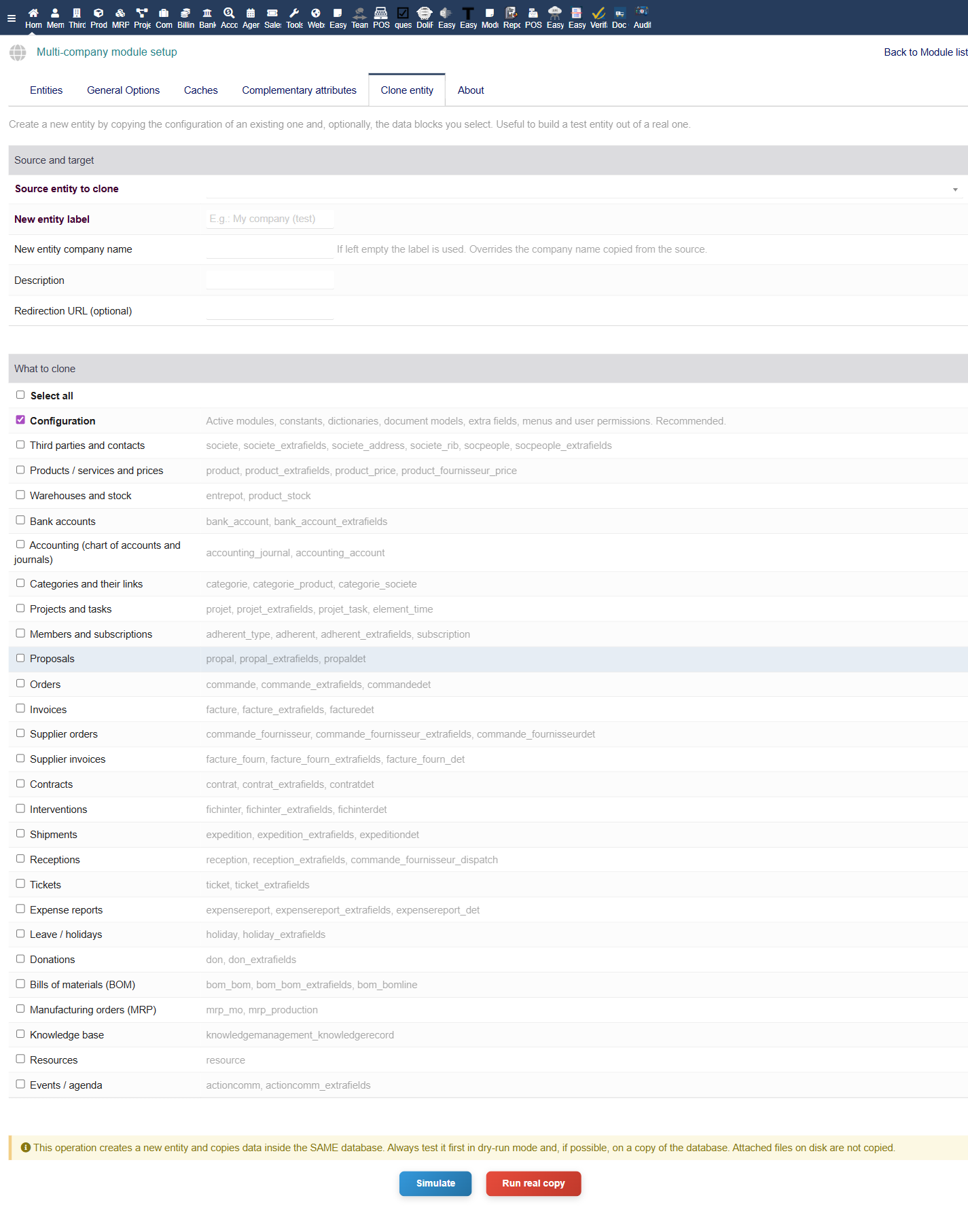This screenshot has height=1232, width=968.
Task: Open the Products module icon
Action: point(98,13)
